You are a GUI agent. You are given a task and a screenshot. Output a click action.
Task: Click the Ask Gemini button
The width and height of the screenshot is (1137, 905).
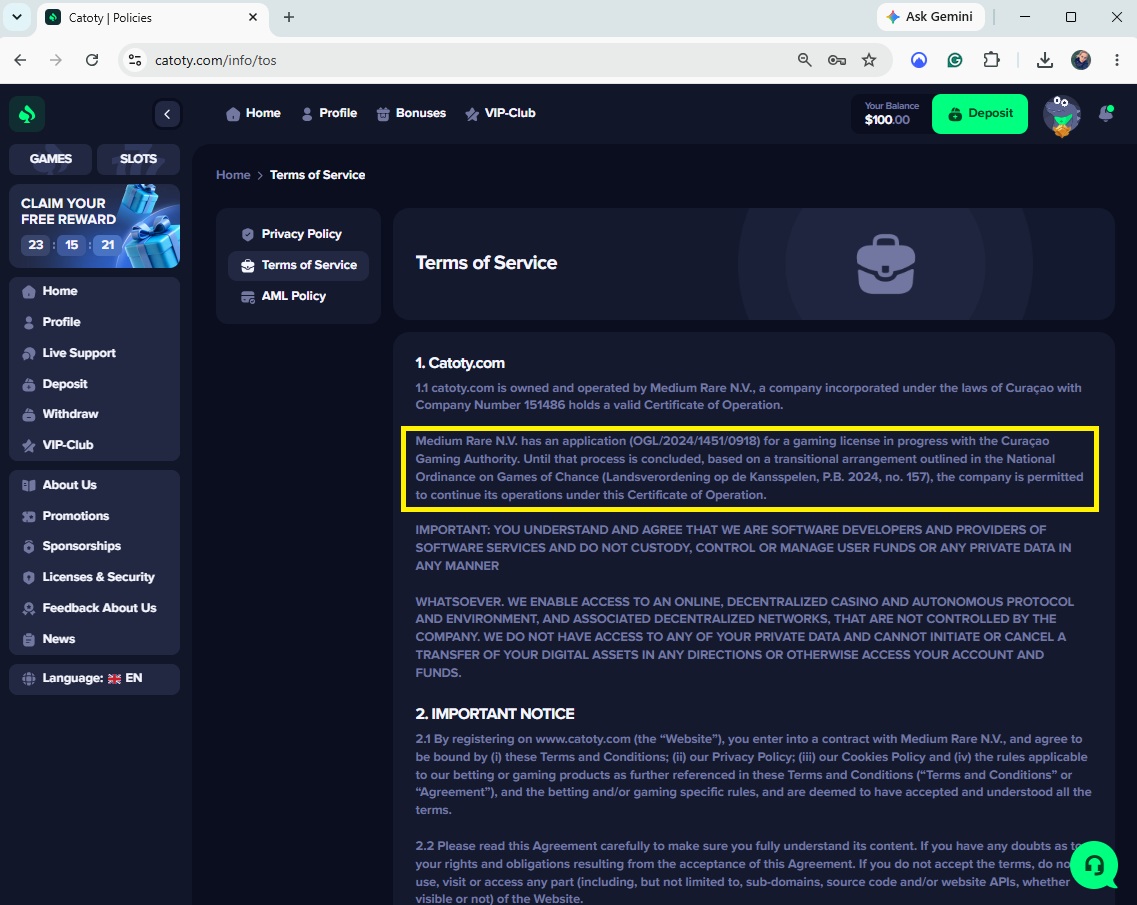[931, 17]
